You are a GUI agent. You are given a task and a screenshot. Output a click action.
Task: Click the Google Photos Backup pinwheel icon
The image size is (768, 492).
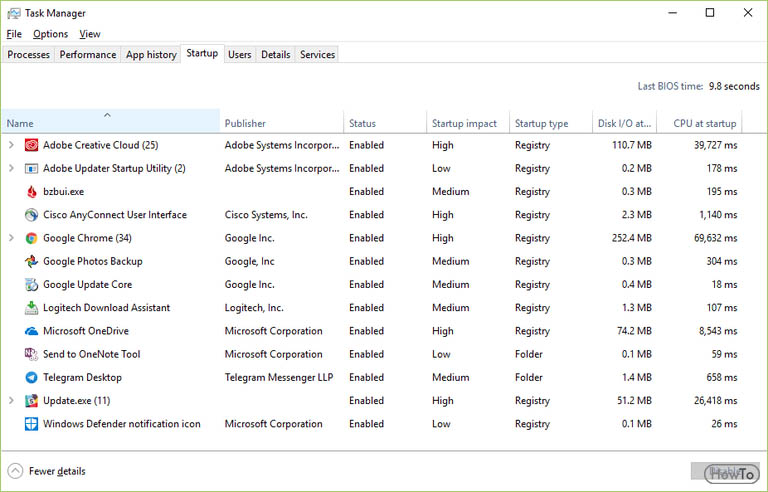[x=31, y=261]
